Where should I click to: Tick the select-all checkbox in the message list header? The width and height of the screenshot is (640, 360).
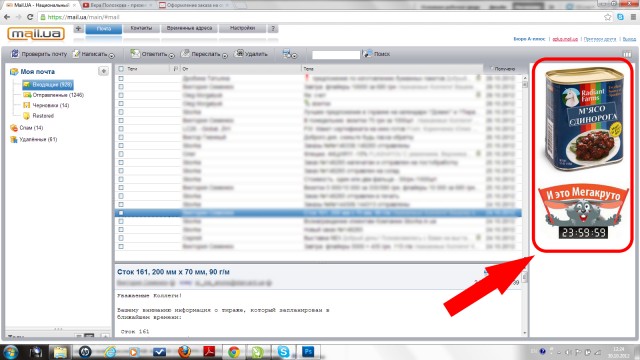(x=121, y=69)
